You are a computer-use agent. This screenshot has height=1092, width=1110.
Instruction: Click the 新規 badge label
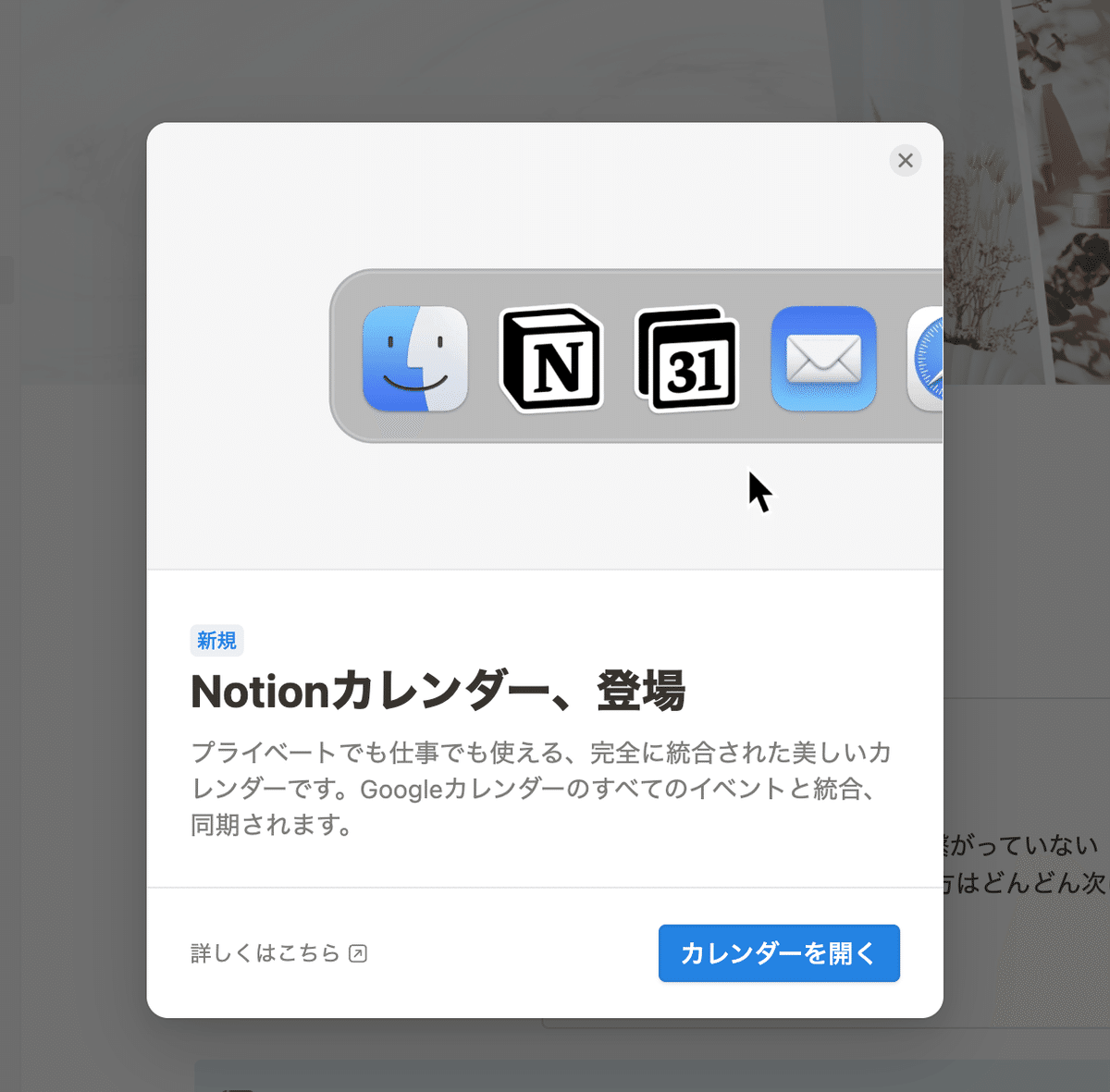(x=216, y=641)
